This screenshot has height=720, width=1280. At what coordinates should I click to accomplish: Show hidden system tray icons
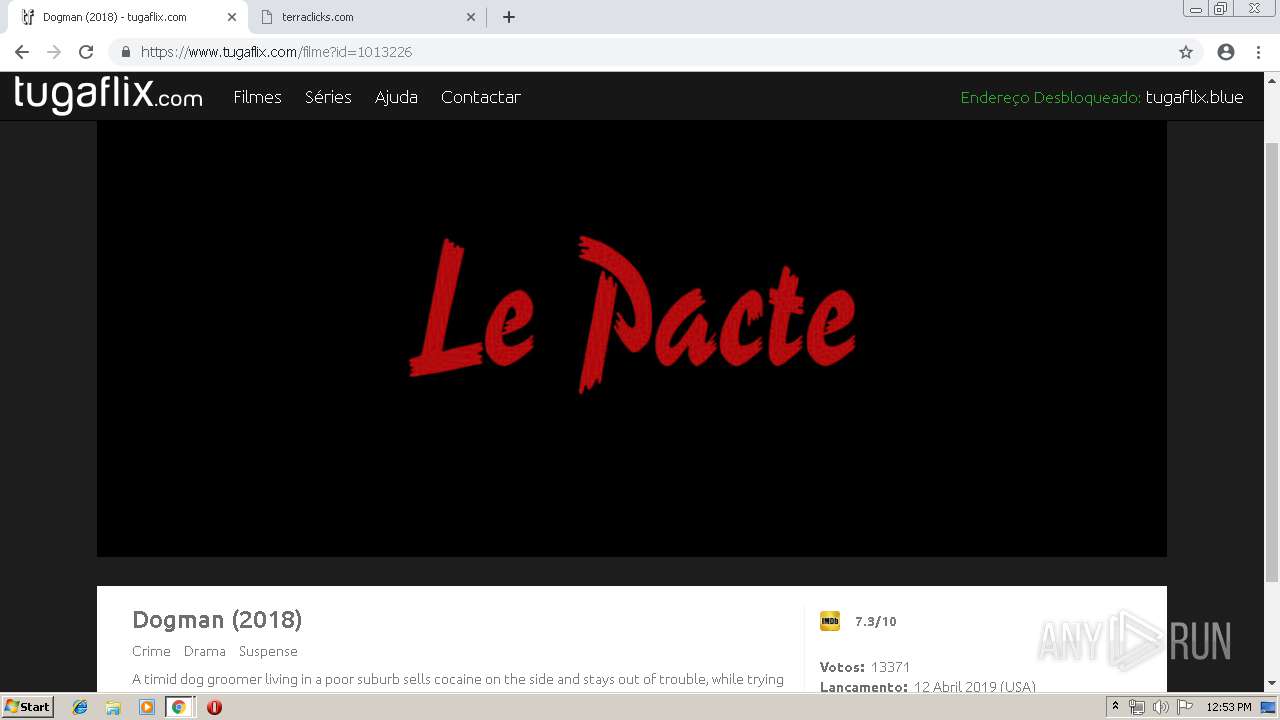point(1115,707)
